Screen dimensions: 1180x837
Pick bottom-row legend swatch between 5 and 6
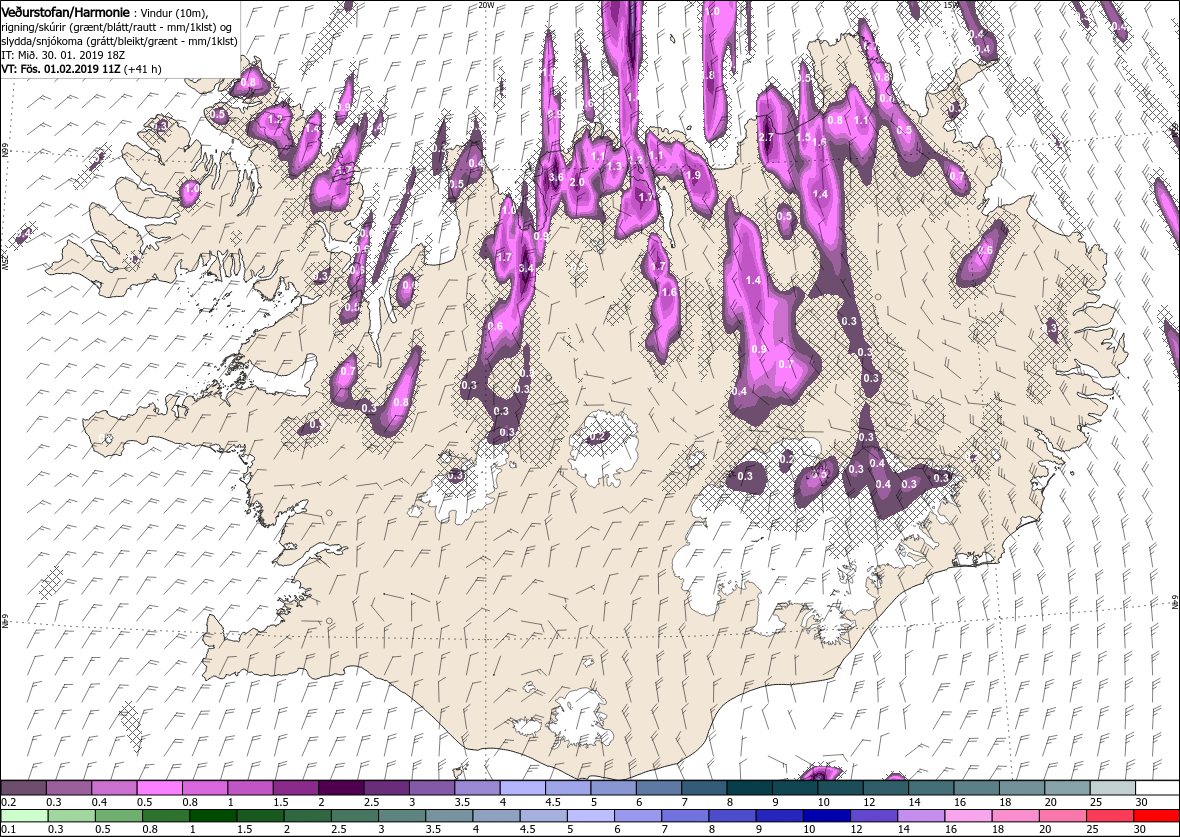pos(590,816)
